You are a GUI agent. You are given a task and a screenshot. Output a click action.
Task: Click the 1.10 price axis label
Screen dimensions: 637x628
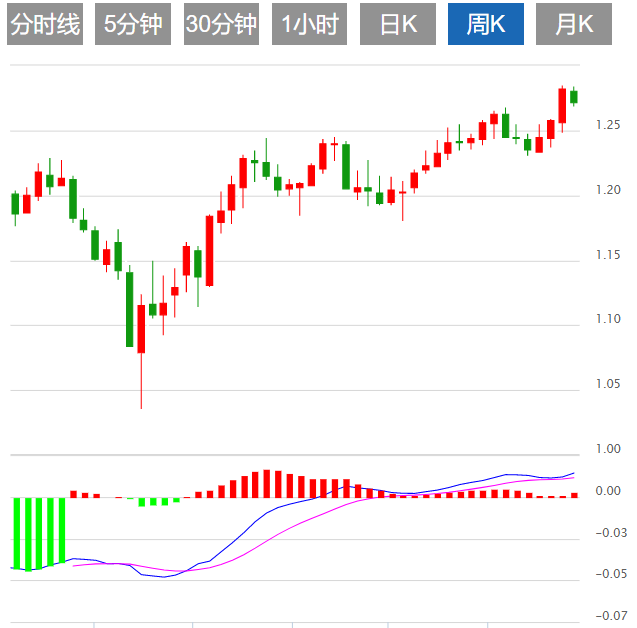point(608,319)
